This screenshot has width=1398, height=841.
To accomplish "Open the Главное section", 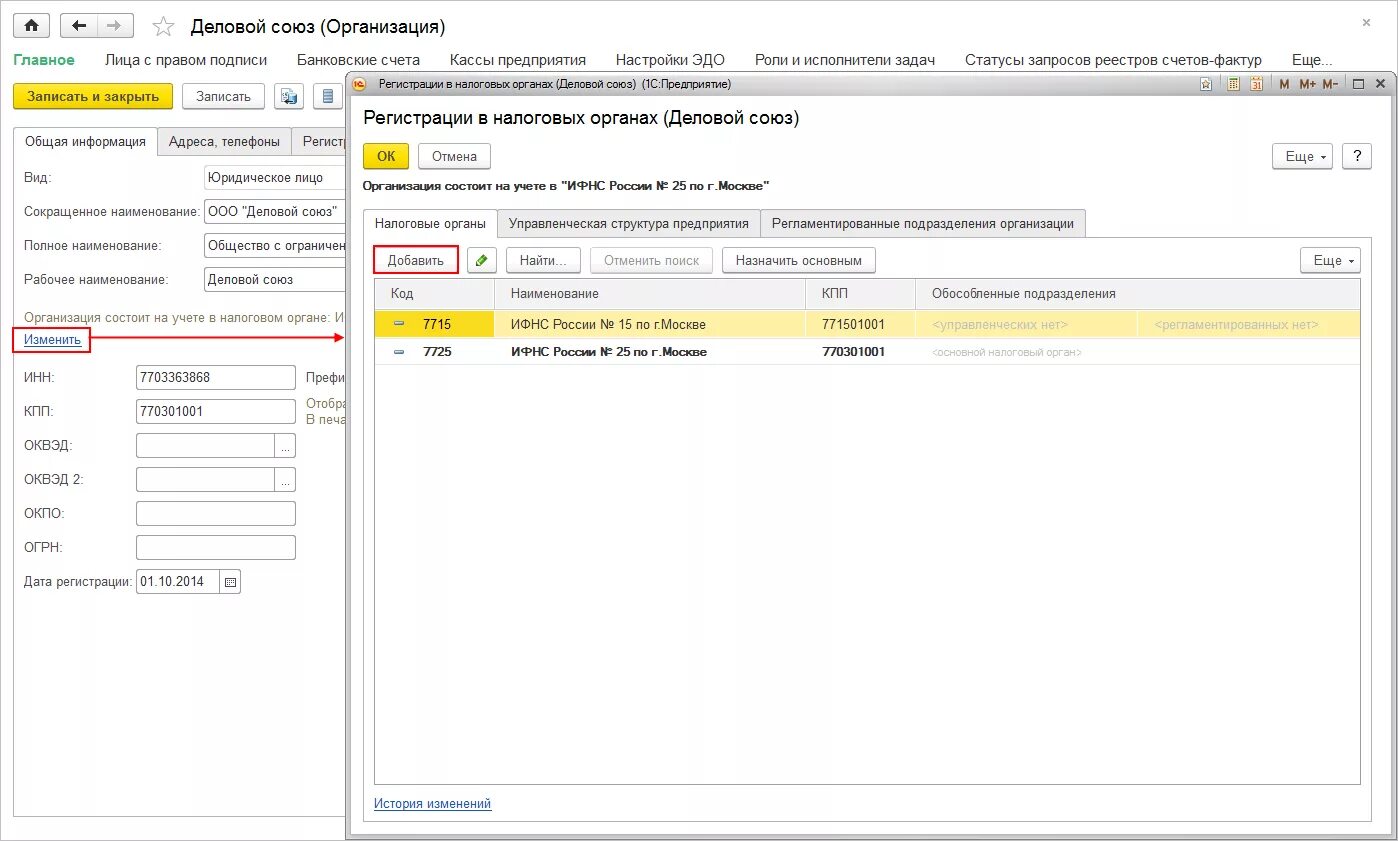I will 44,60.
